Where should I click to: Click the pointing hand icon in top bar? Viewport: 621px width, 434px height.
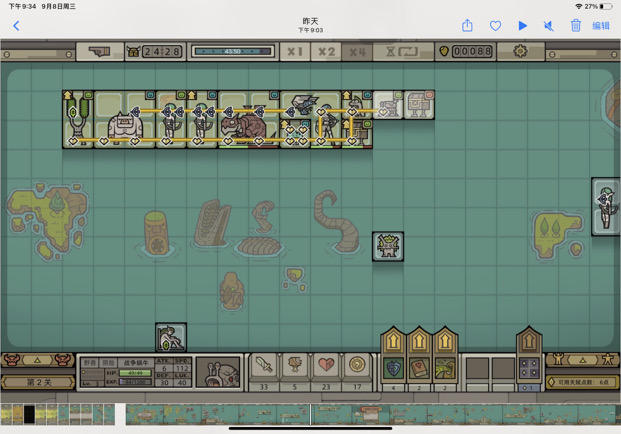click(x=100, y=51)
